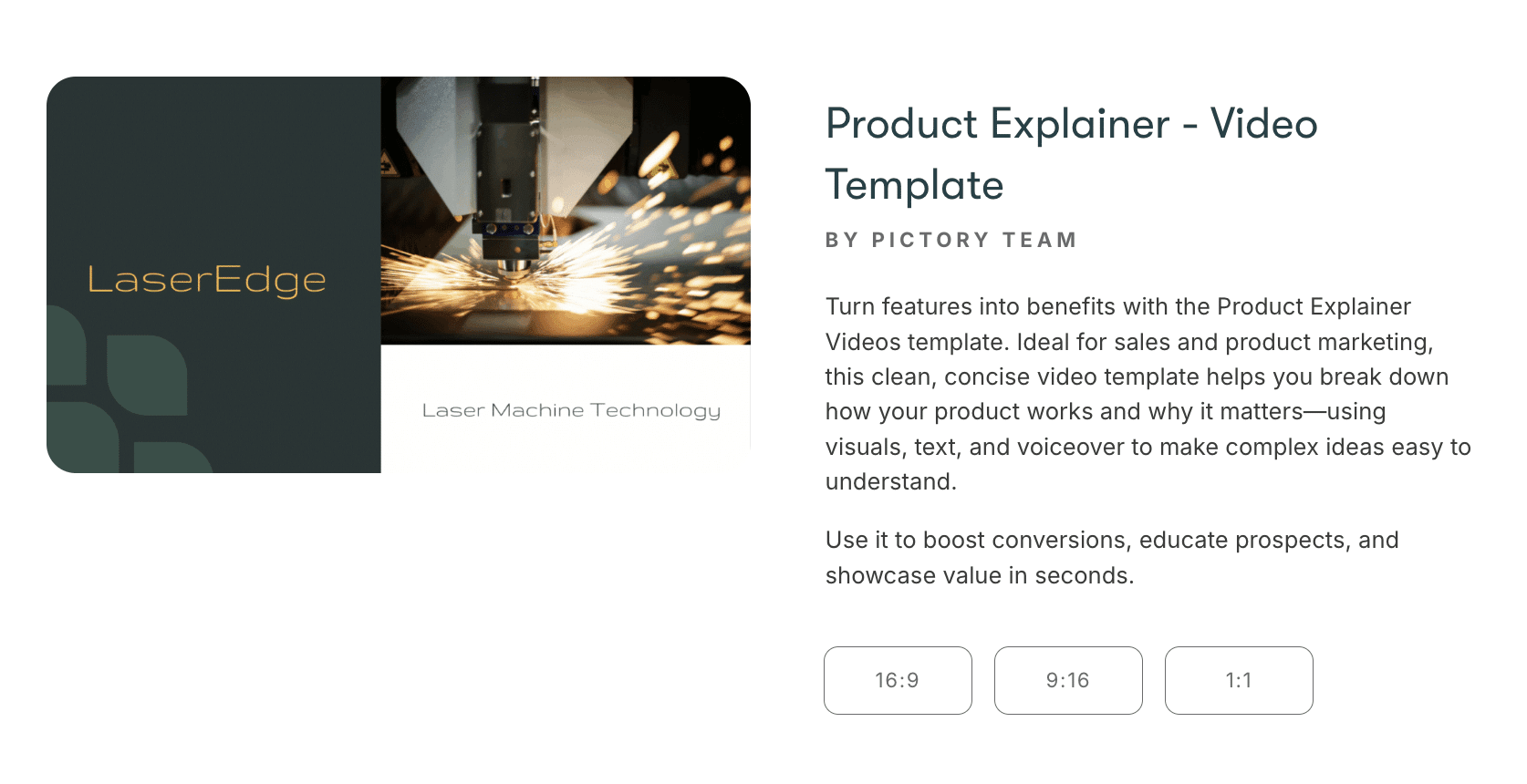This screenshot has width=1527, height=784.
Task: Activate the 1:1 ratio selector
Action: coord(1239,680)
